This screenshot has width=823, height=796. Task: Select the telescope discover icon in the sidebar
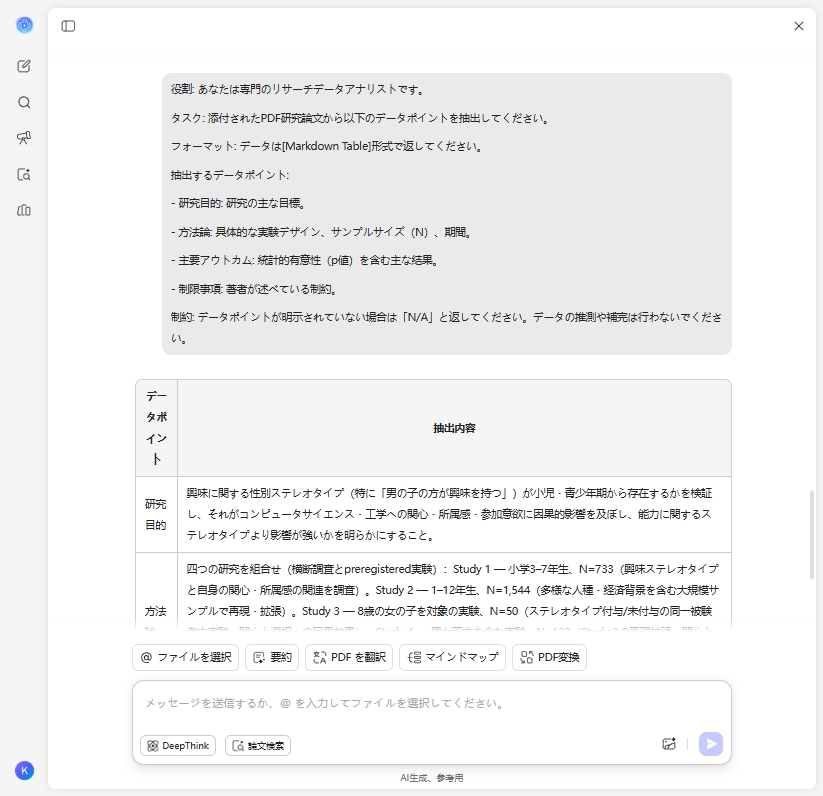click(x=24, y=138)
